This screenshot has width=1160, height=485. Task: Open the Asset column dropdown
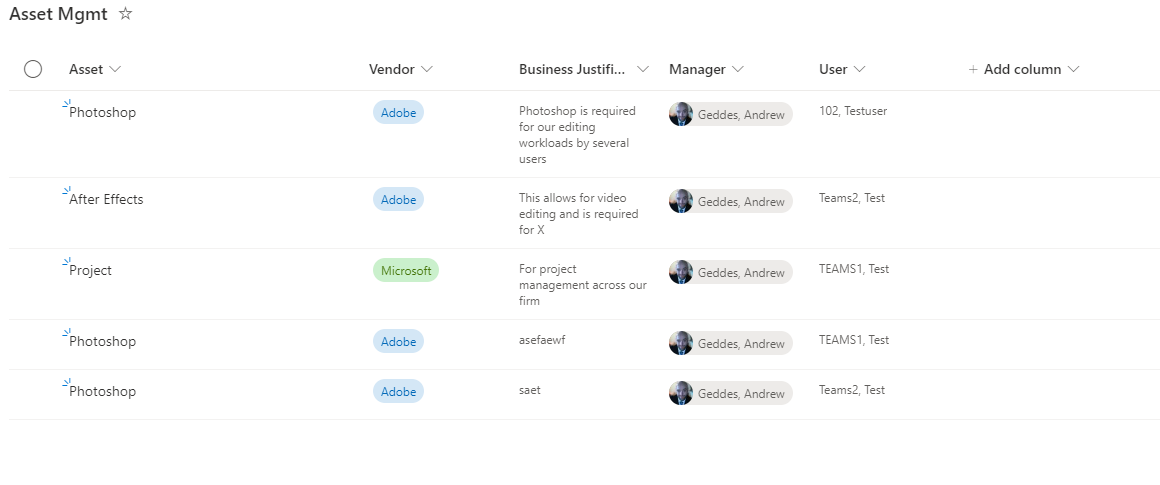click(115, 69)
